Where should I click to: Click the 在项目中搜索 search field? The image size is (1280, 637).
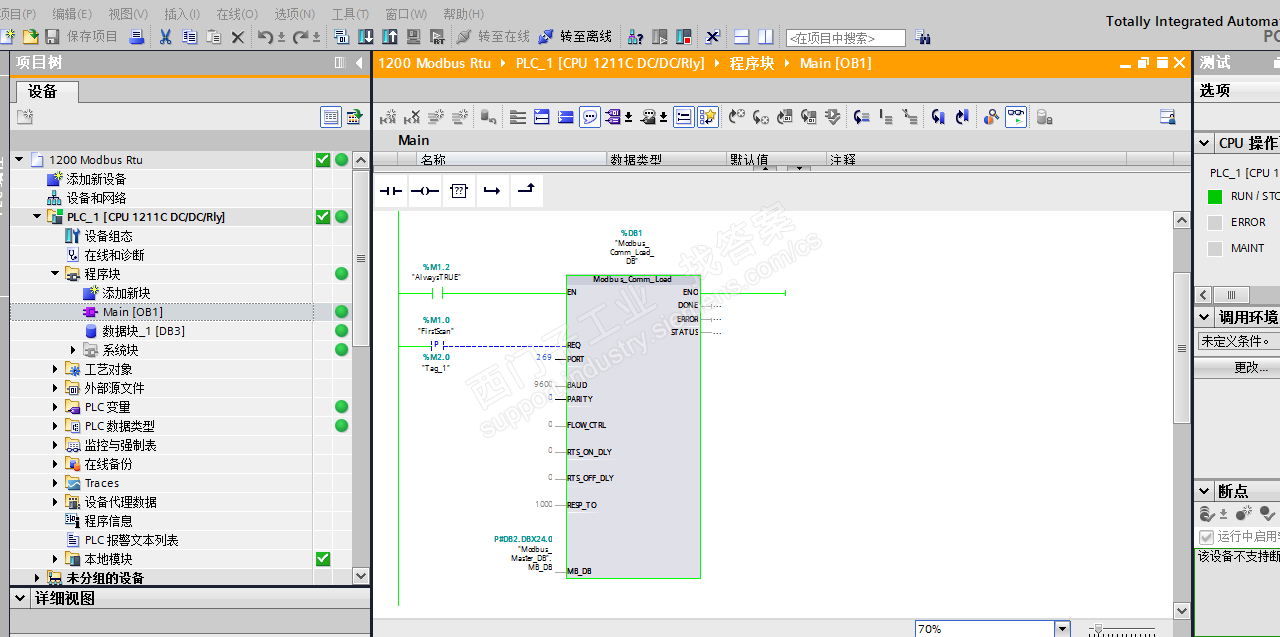point(846,38)
